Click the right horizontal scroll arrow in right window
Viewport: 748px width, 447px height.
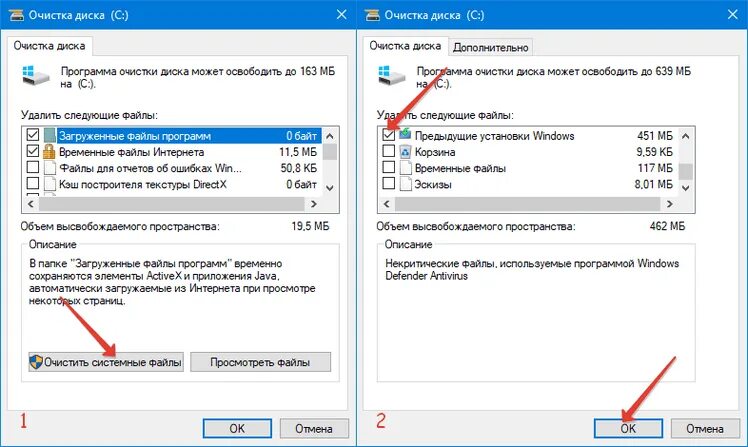(x=669, y=204)
